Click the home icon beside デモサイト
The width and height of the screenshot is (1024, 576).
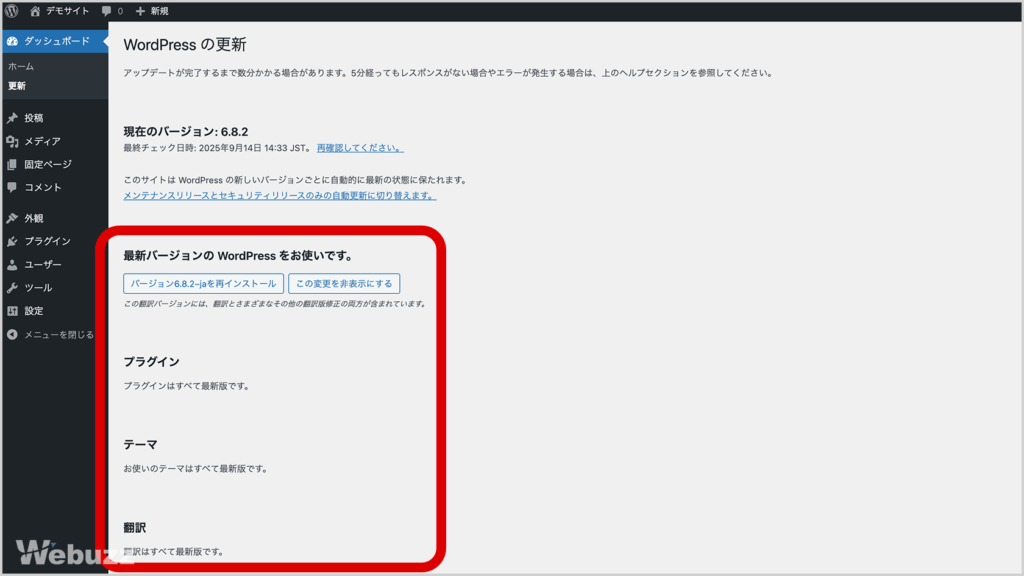click(x=35, y=11)
